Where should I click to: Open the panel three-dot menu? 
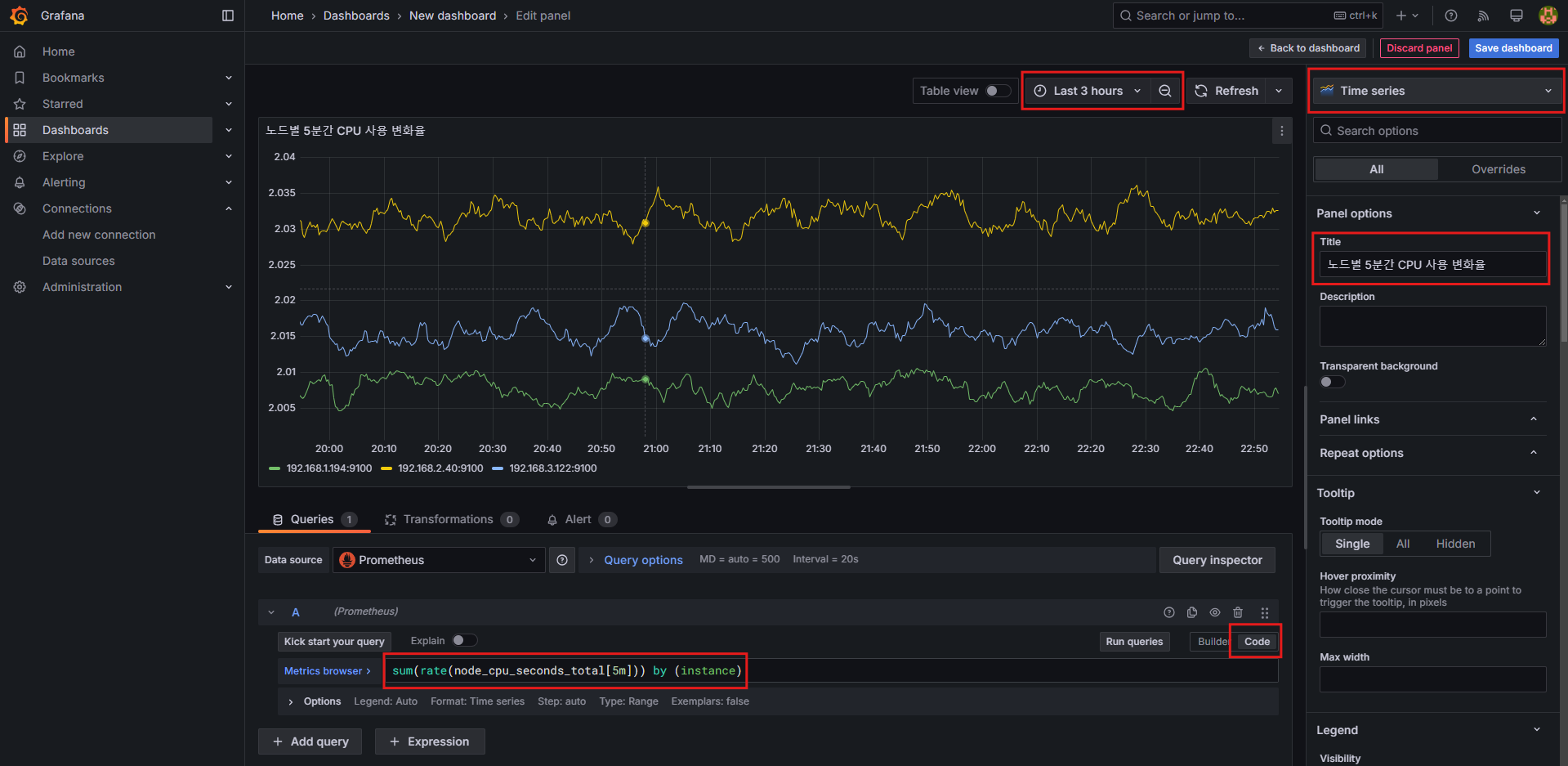coord(1281,131)
